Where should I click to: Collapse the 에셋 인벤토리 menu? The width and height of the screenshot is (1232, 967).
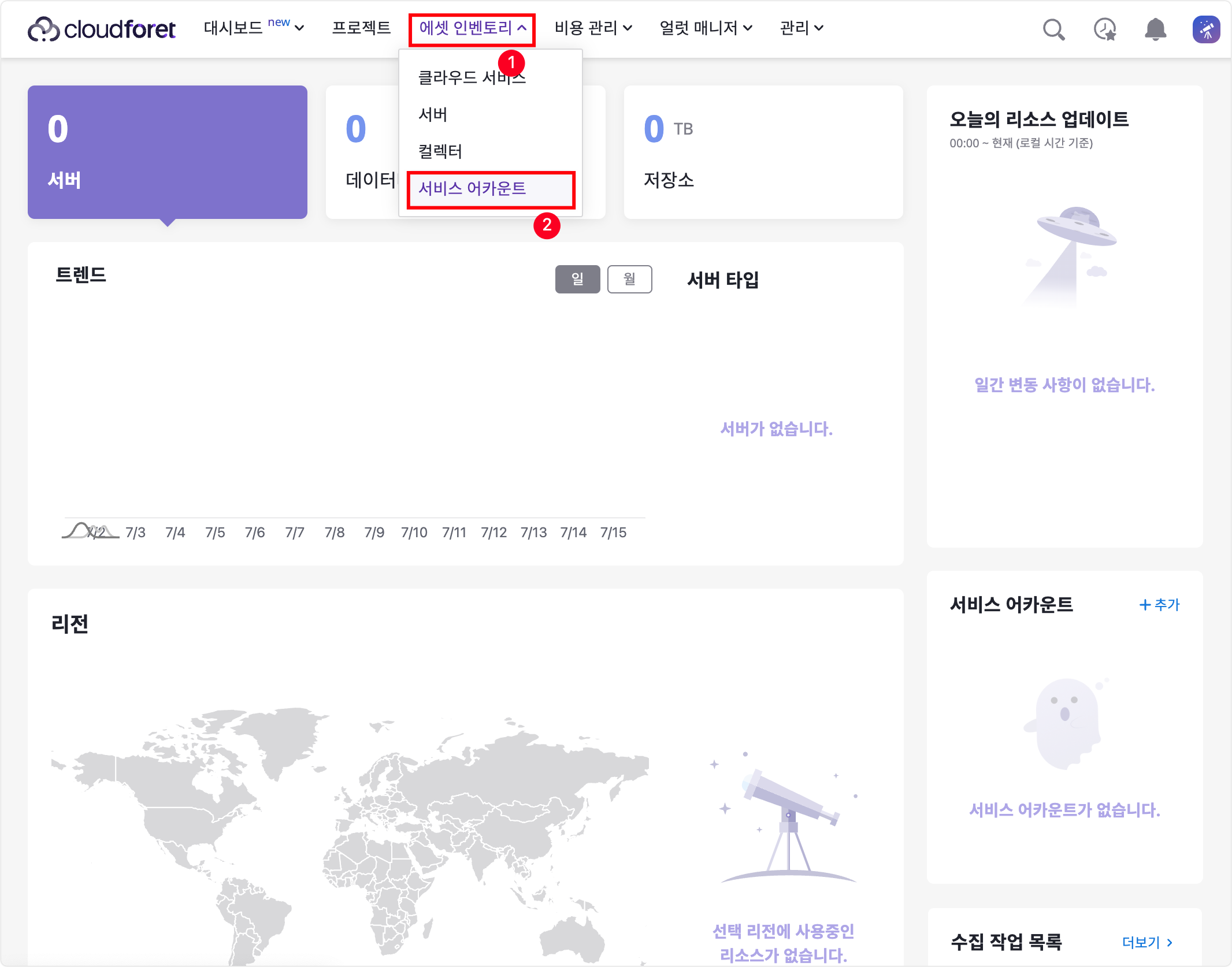[472, 28]
